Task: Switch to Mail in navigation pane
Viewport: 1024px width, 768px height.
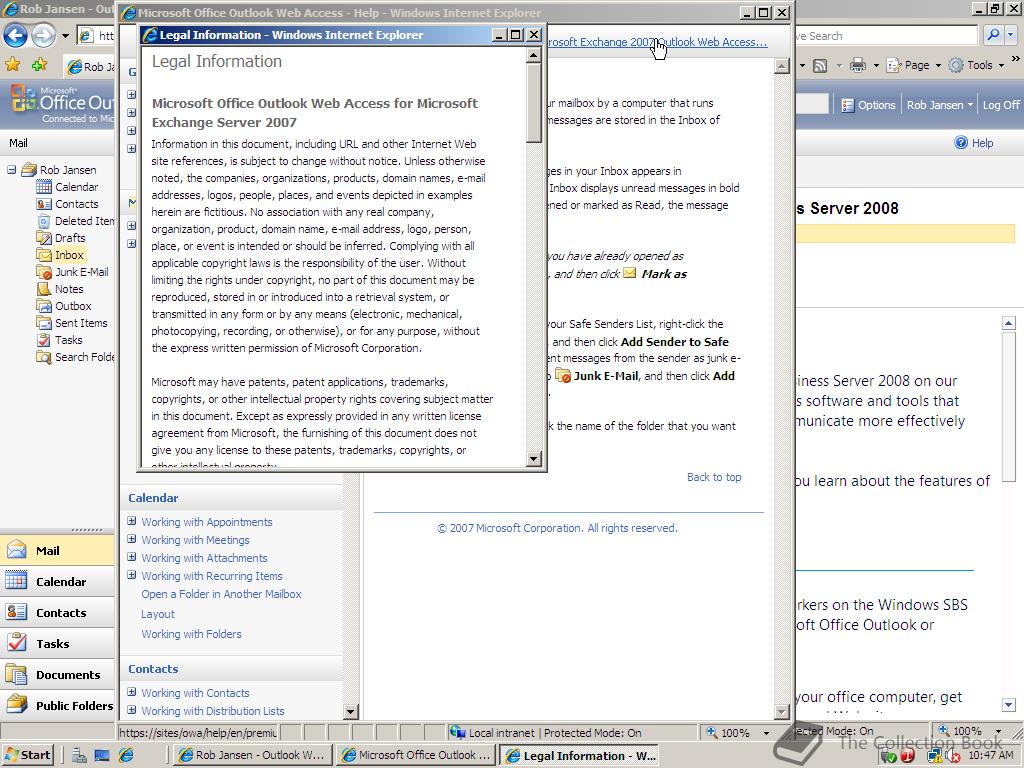Action: tap(57, 551)
